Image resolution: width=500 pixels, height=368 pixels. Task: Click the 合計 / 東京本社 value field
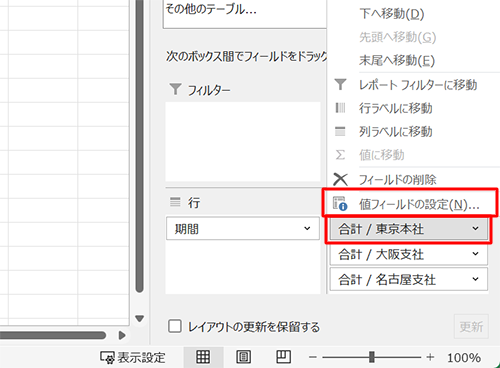pyautogui.click(x=408, y=229)
